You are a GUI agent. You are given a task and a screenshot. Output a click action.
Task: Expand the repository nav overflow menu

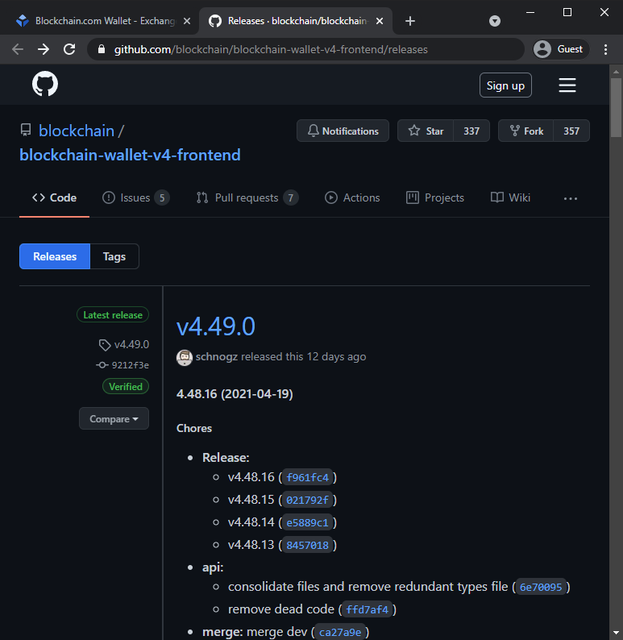point(570,198)
